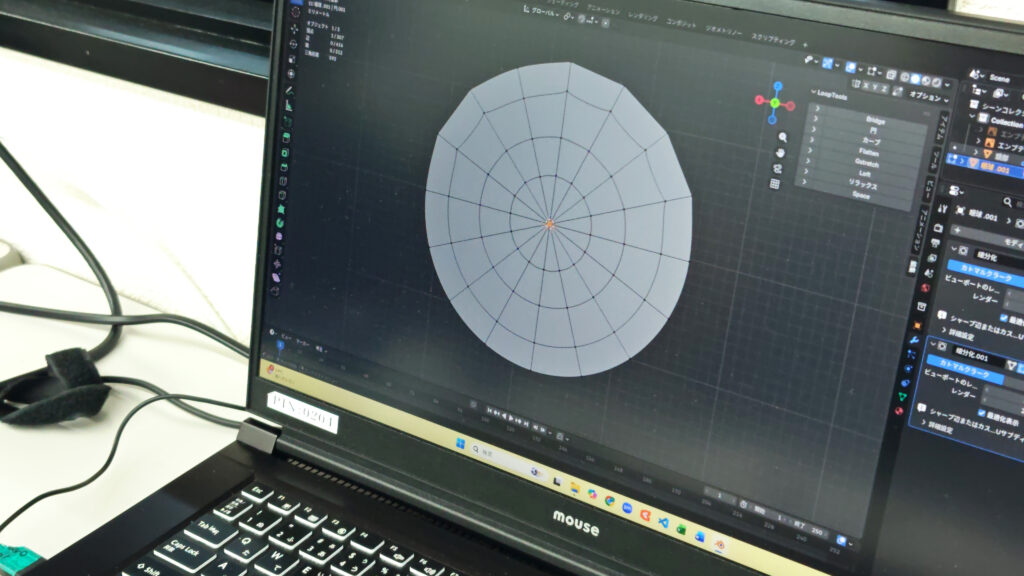Image resolution: width=1024 pixels, height=576 pixels.
Task: Open the shading options dropdown arrow
Action: pos(947,85)
